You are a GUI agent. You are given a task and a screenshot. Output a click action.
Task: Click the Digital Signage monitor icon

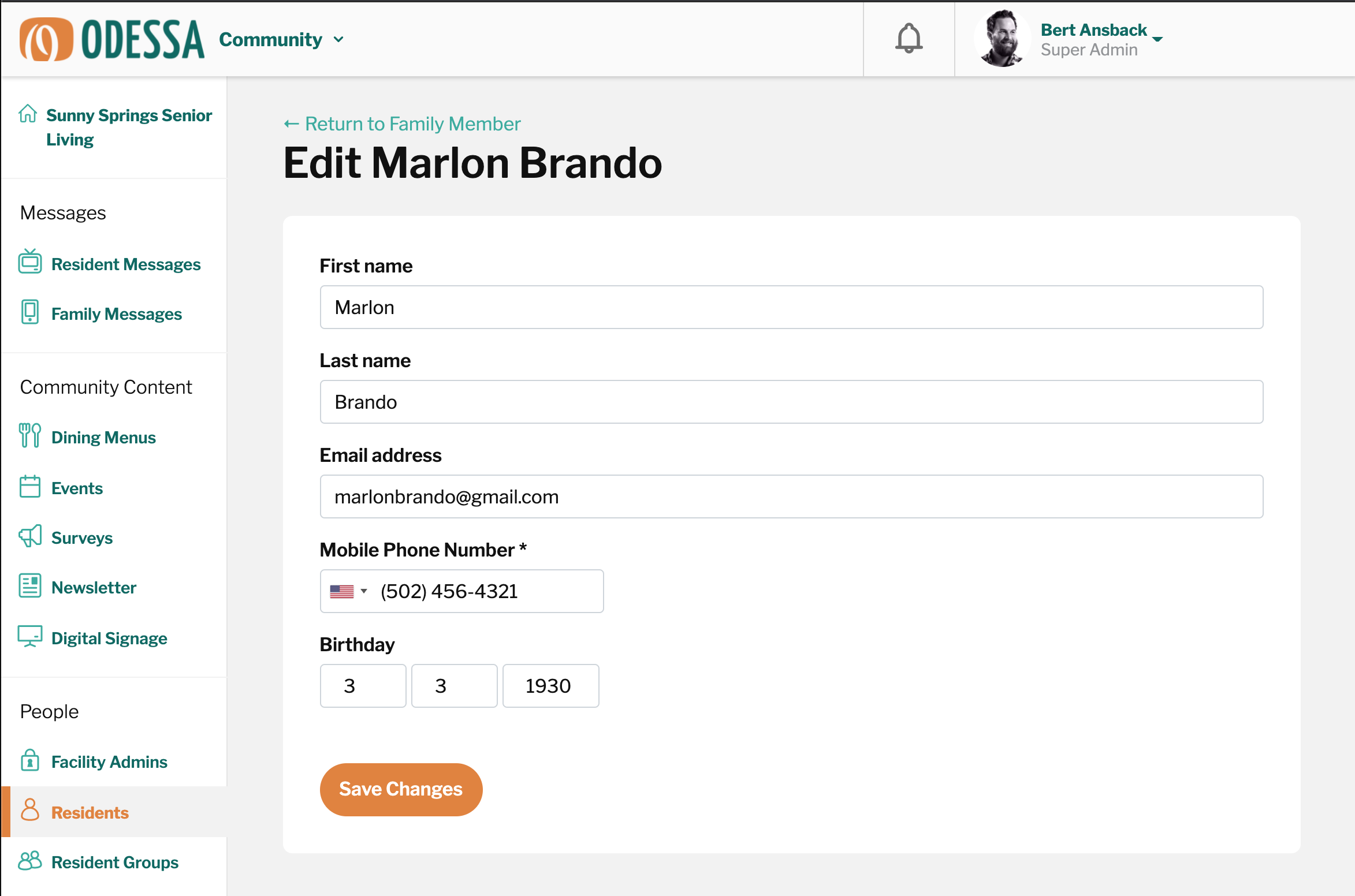tap(30, 636)
